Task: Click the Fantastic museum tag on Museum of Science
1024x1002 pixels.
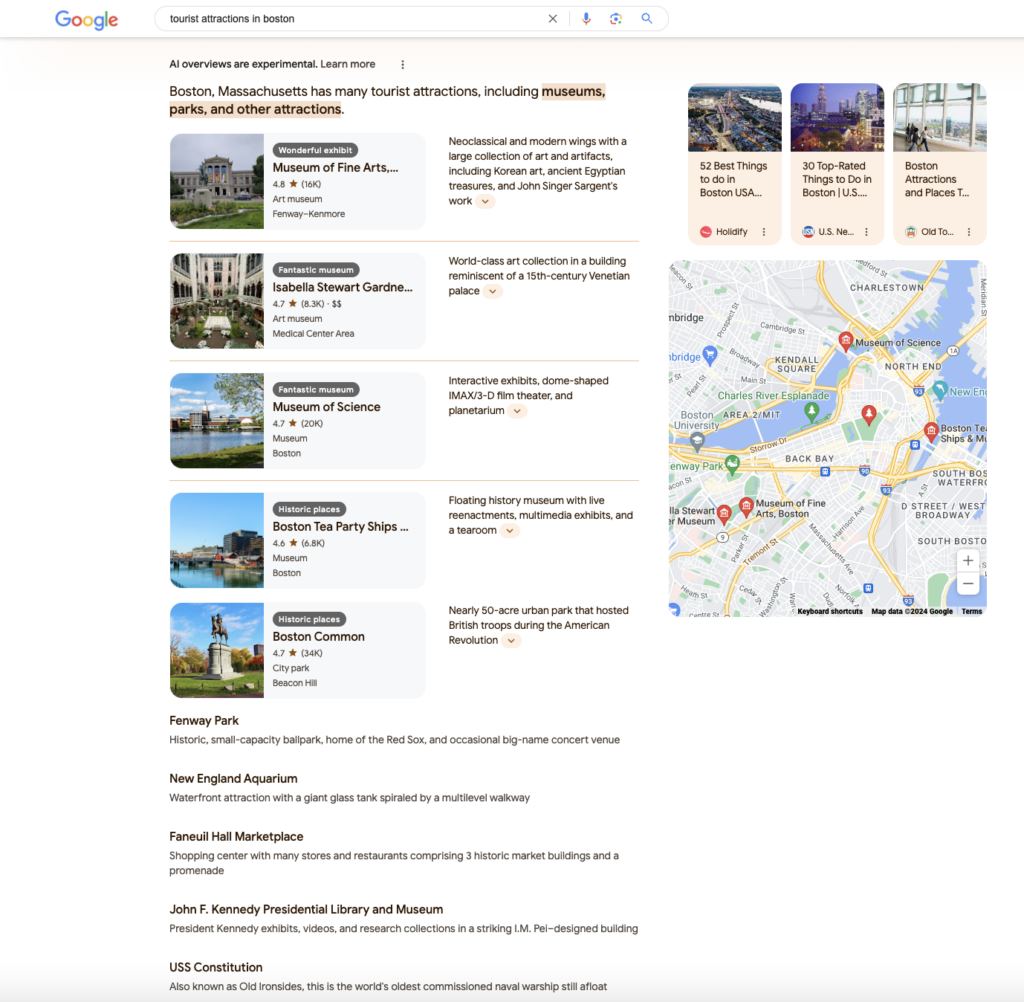Action: pyautogui.click(x=315, y=389)
